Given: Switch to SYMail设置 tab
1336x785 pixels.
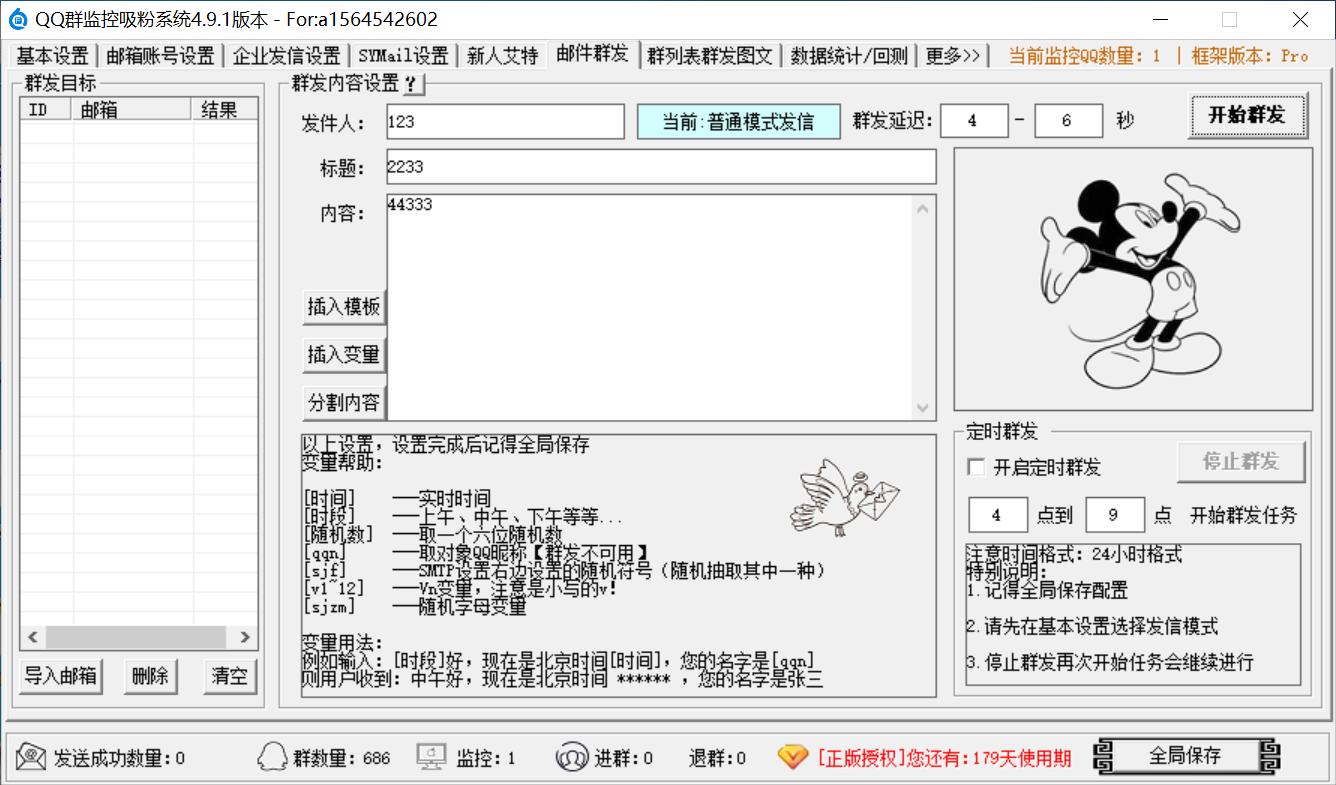Looking at the screenshot, I should (404, 56).
